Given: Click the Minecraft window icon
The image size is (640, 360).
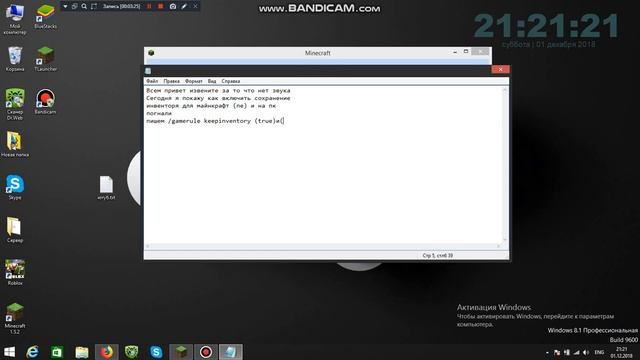Looking at the screenshot, I should 151,53.
